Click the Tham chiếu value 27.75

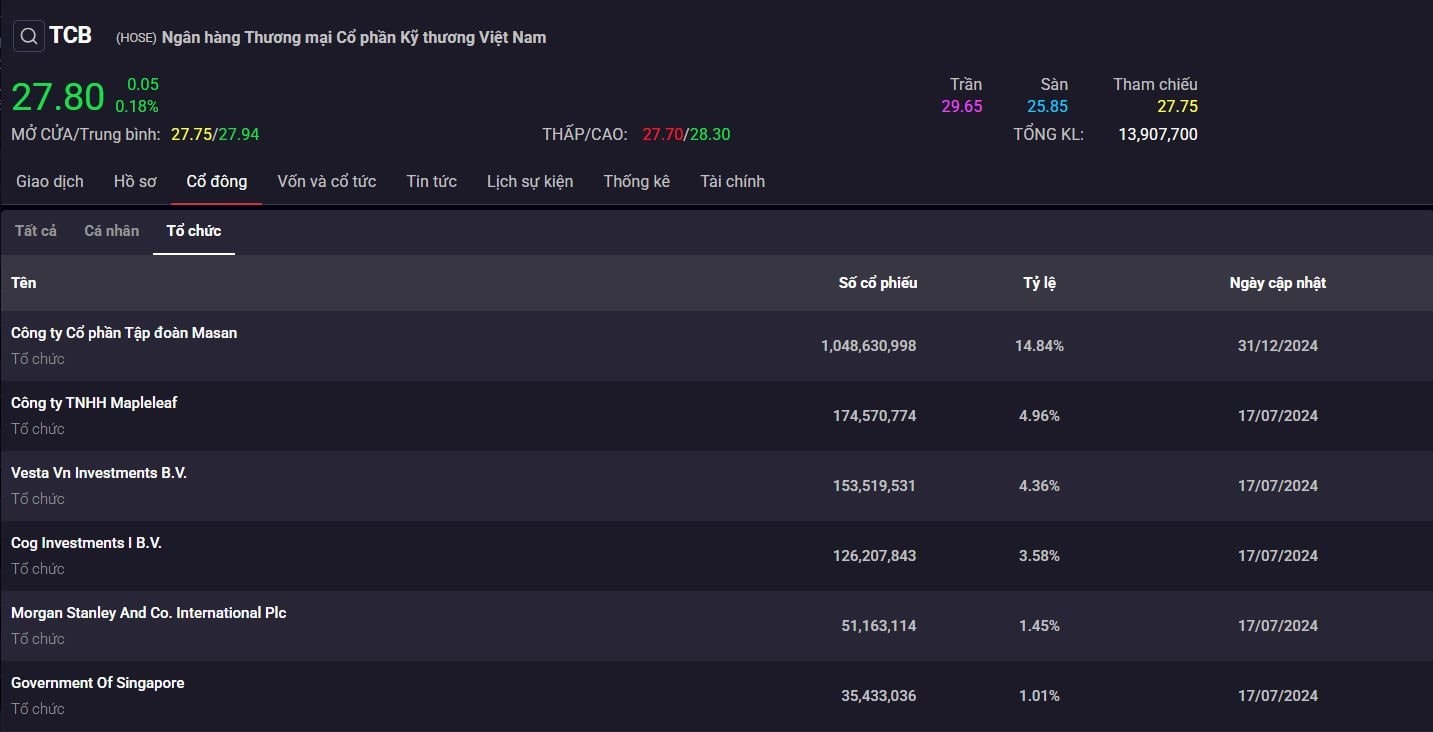tap(1177, 106)
